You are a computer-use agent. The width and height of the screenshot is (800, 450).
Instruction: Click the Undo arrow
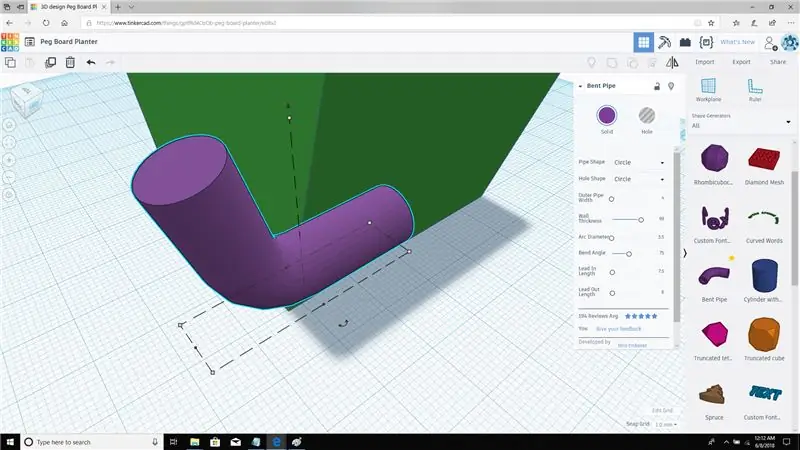coord(91,62)
